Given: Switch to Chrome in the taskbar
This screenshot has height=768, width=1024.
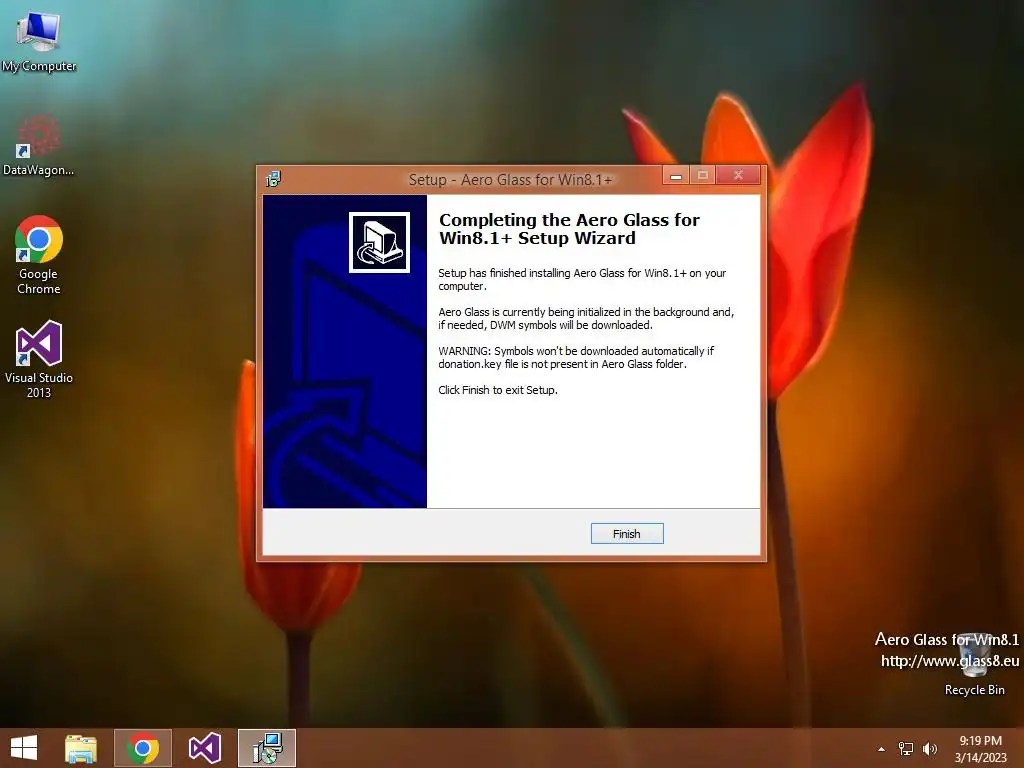Looking at the screenshot, I should [143, 748].
